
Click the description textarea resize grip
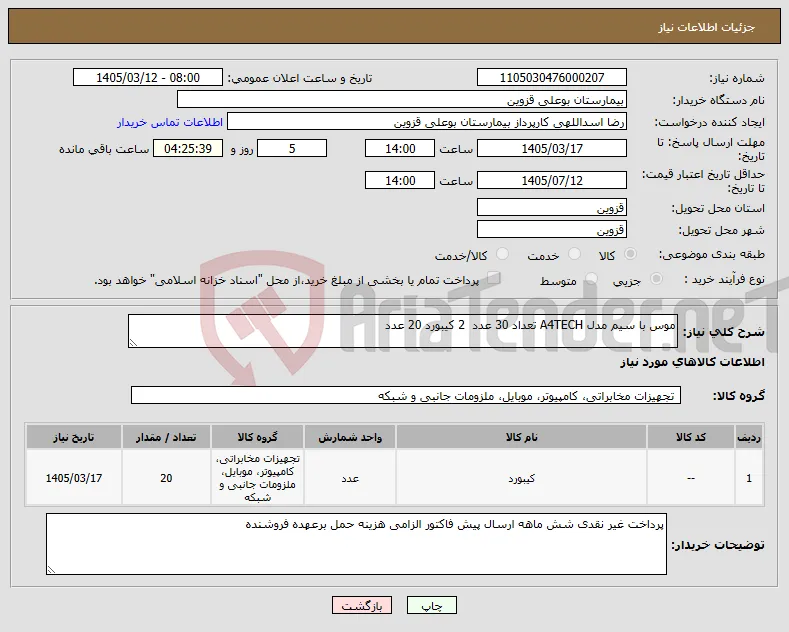(x=133, y=343)
